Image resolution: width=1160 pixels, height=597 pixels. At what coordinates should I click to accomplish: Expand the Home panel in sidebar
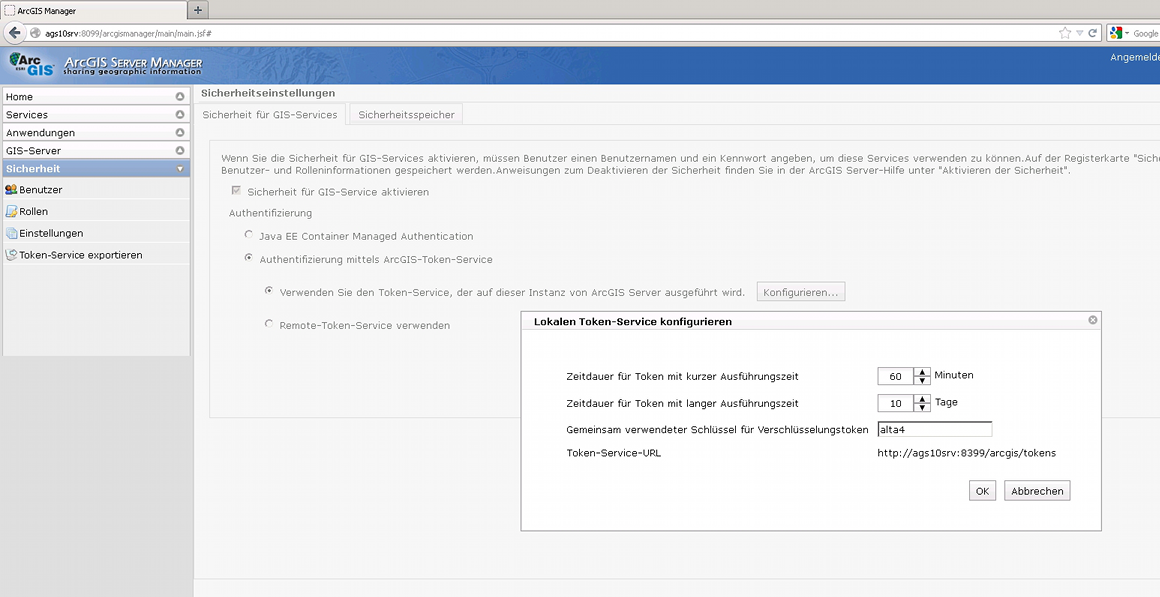tap(180, 97)
